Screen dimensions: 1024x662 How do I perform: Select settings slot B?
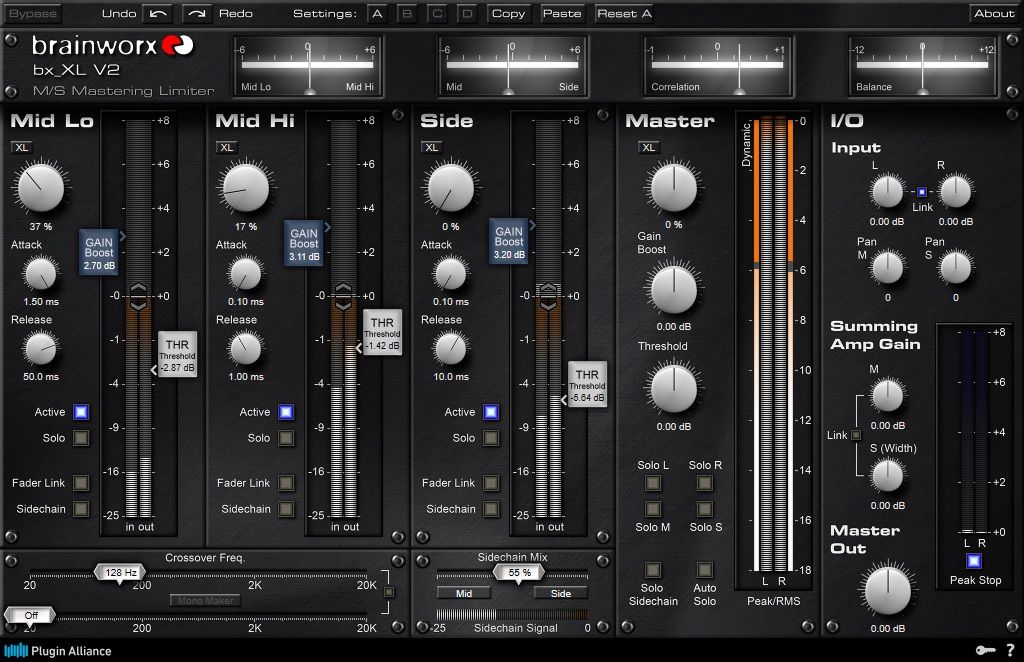coord(407,14)
